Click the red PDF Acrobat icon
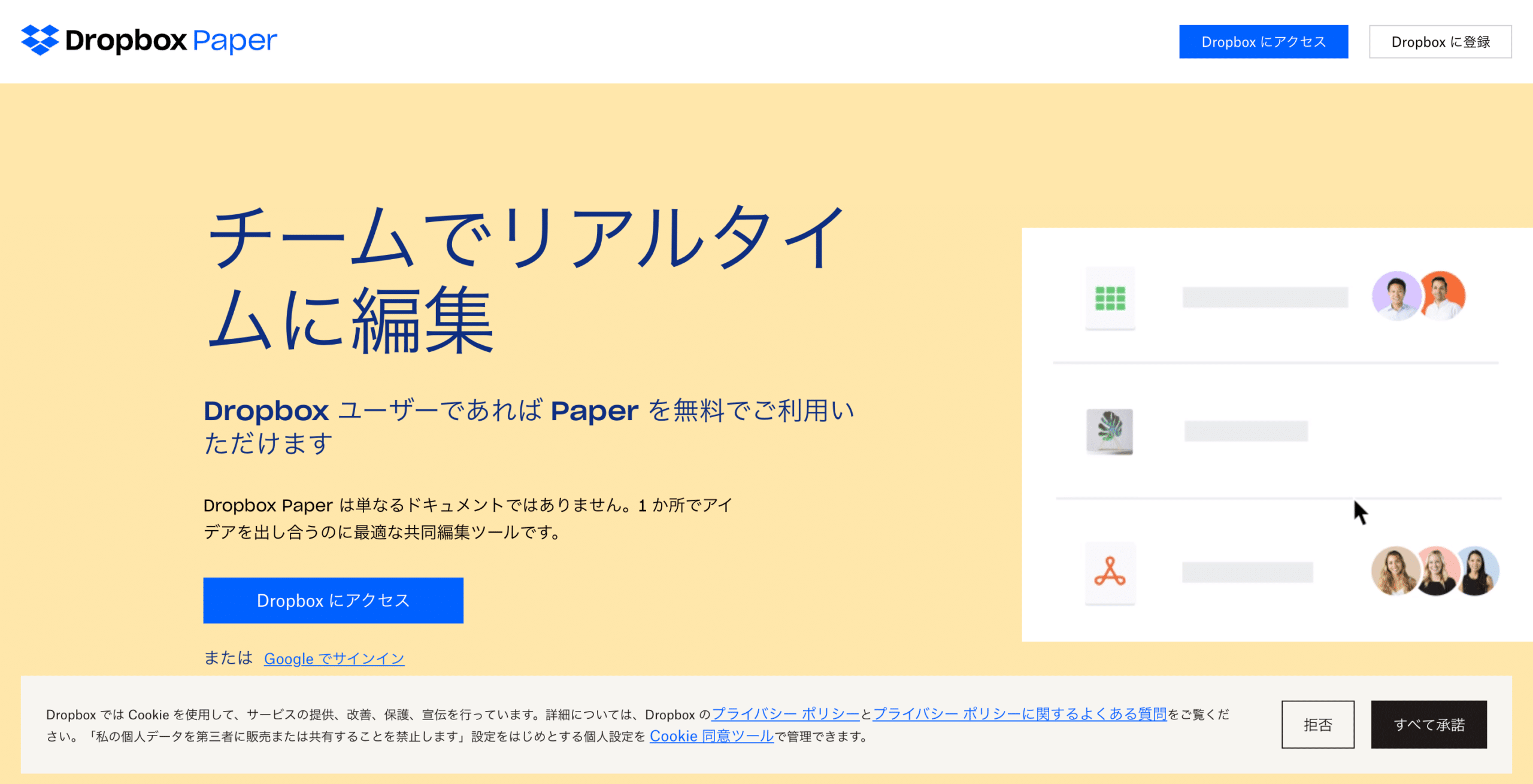 tap(1110, 573)
